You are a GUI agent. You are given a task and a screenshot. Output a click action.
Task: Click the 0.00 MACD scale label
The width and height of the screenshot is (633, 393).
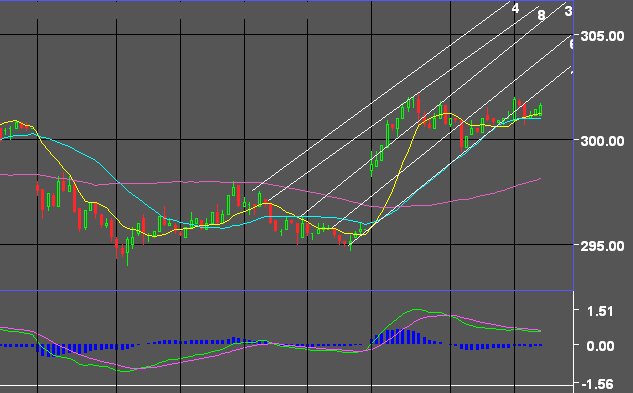pos(600,346)
